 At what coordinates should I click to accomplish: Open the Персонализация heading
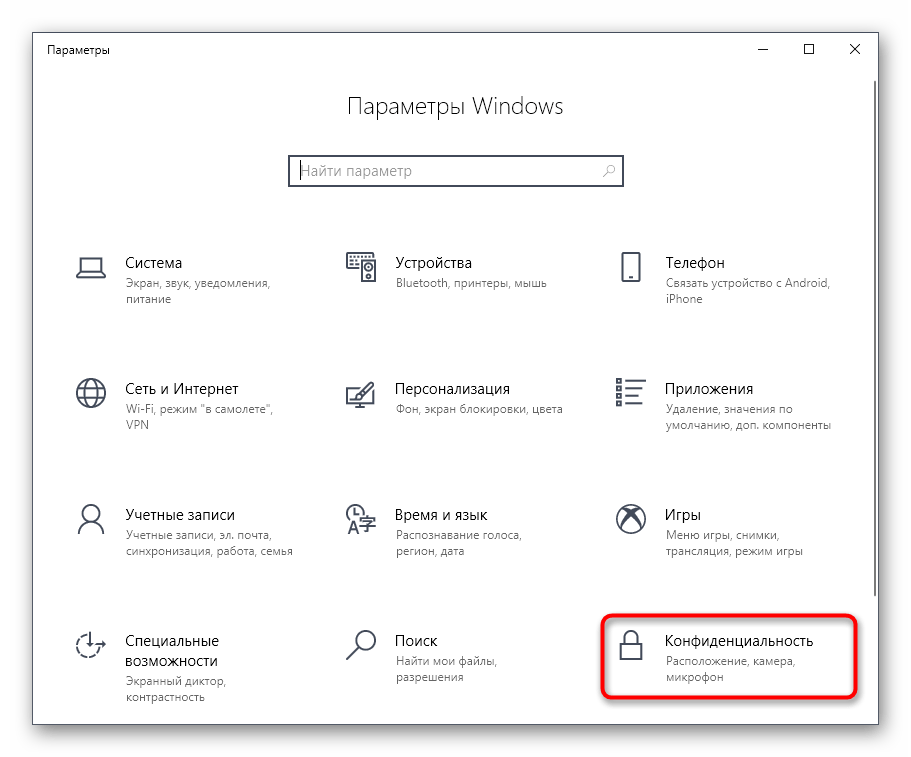(453, 389)
